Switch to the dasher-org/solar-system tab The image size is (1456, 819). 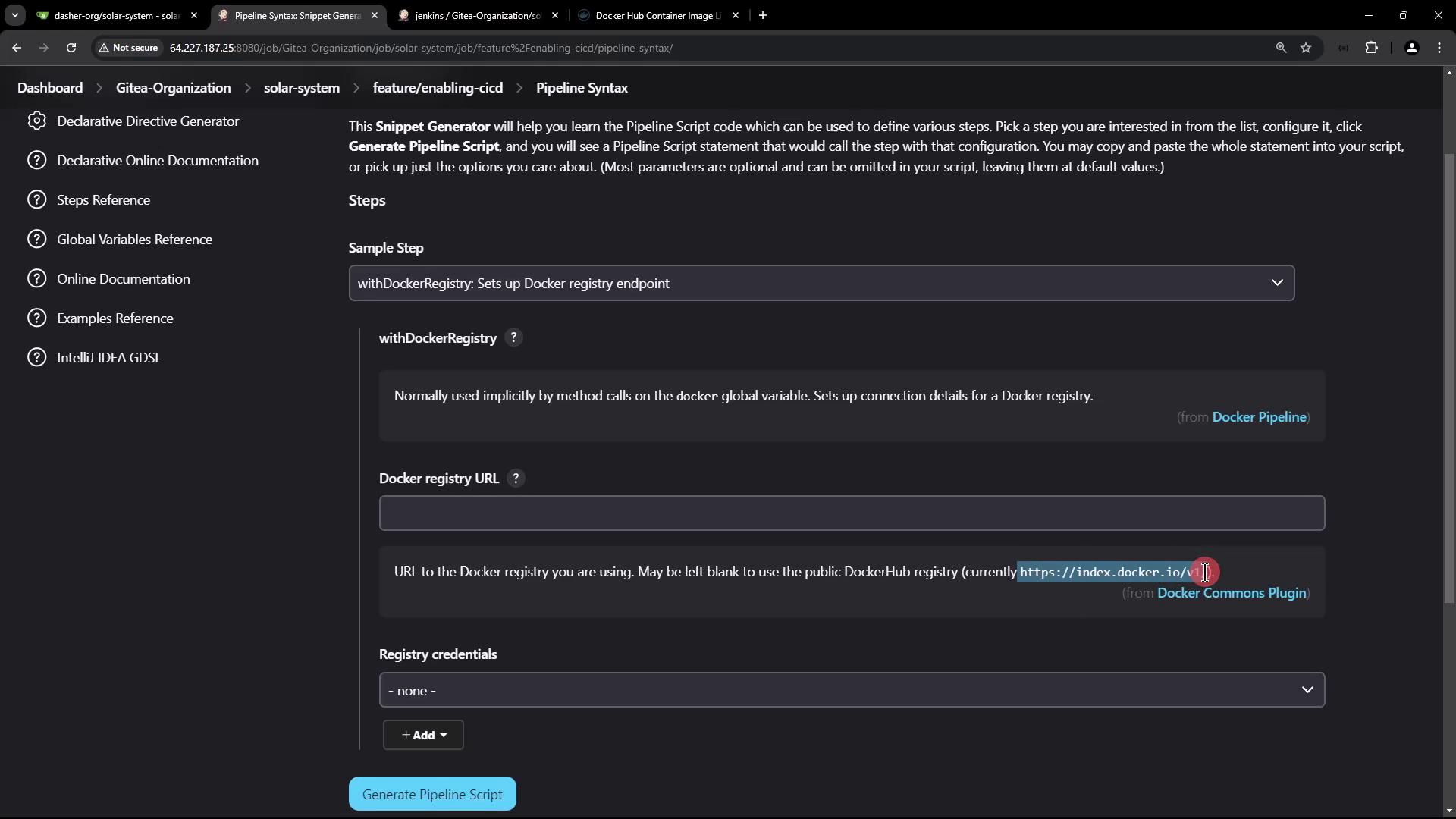(x=115, y=15)
